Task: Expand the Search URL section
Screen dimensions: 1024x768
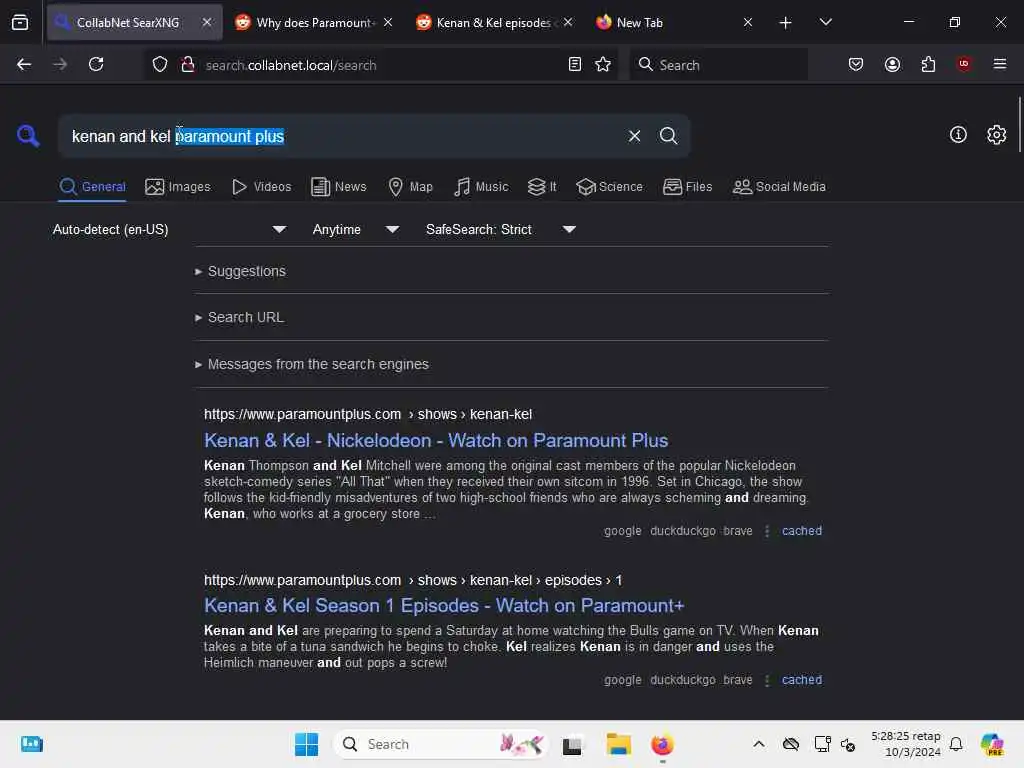Action: click(240, 317)
